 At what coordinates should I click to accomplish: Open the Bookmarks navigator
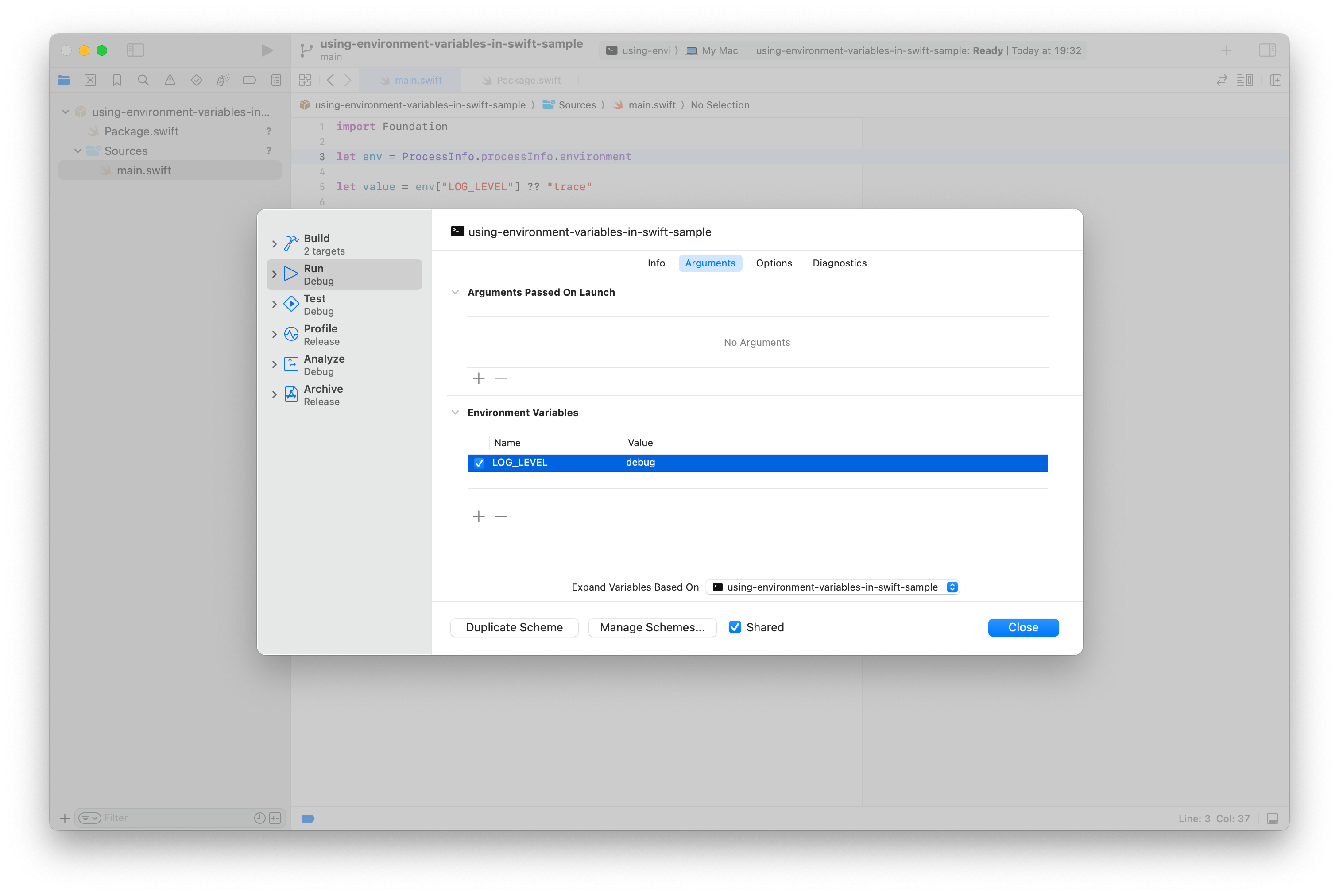coord(116,80)
